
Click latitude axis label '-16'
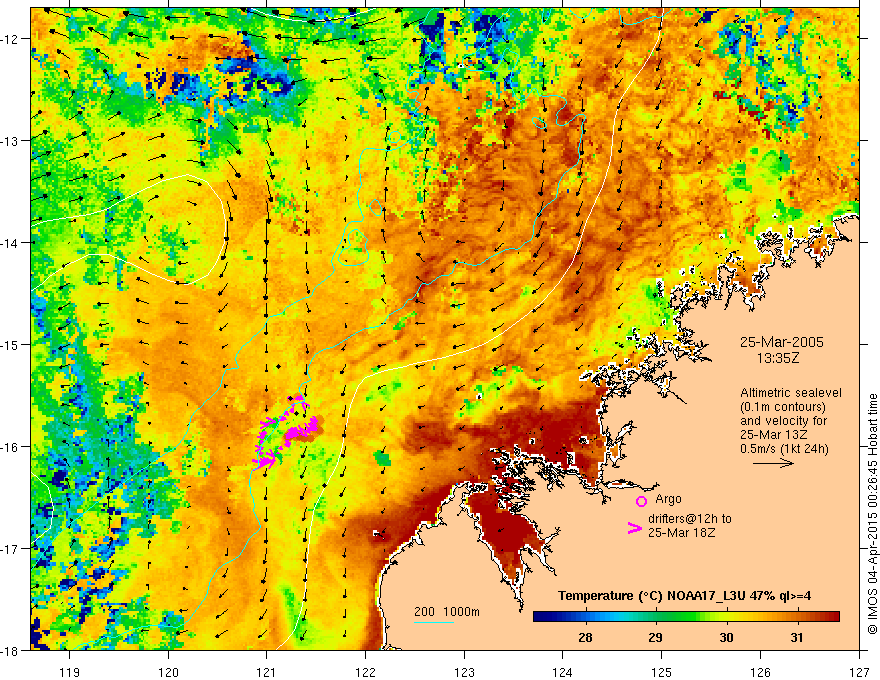coord(10,447)
